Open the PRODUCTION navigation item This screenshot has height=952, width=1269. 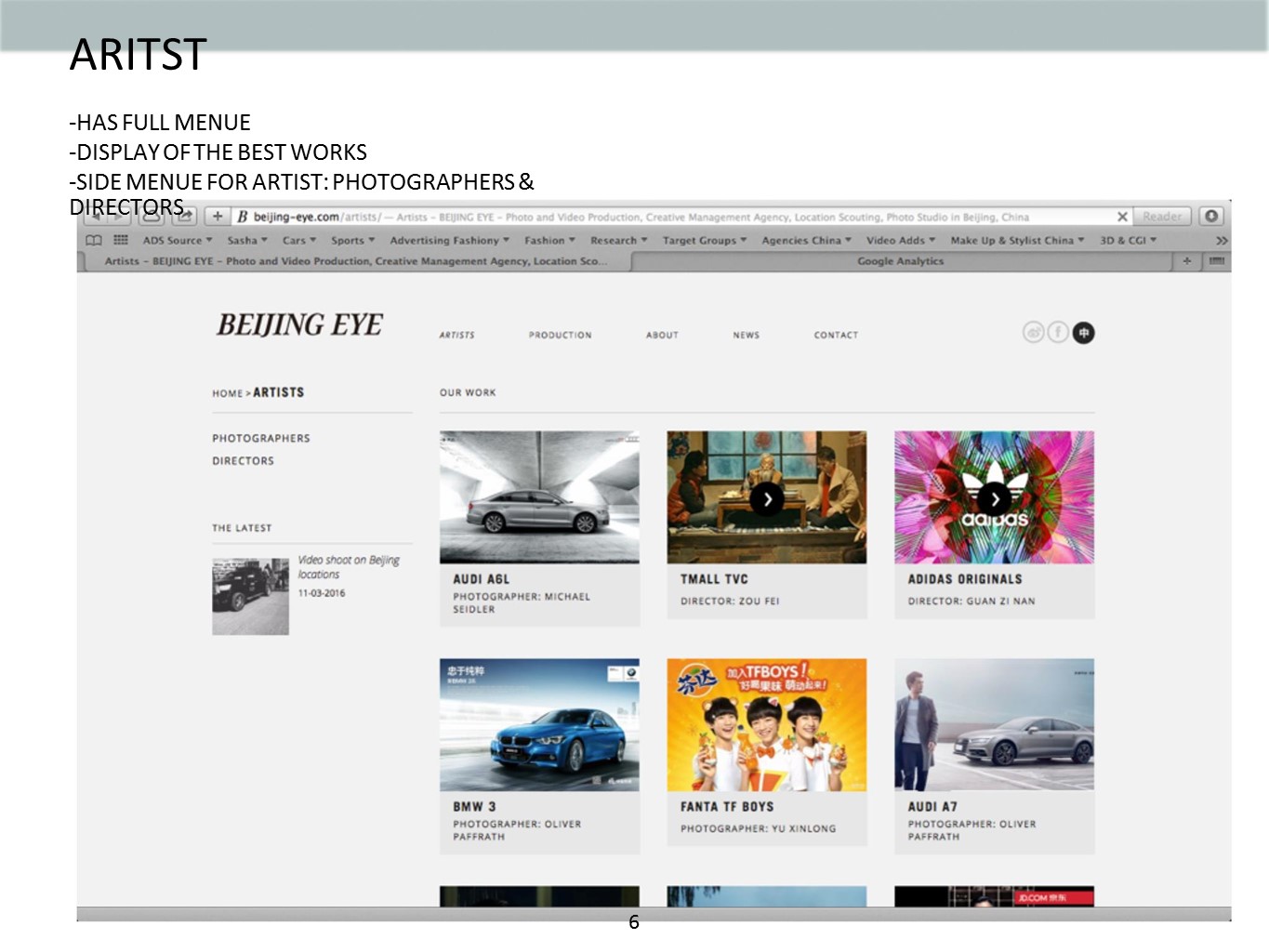pos(560,335)
